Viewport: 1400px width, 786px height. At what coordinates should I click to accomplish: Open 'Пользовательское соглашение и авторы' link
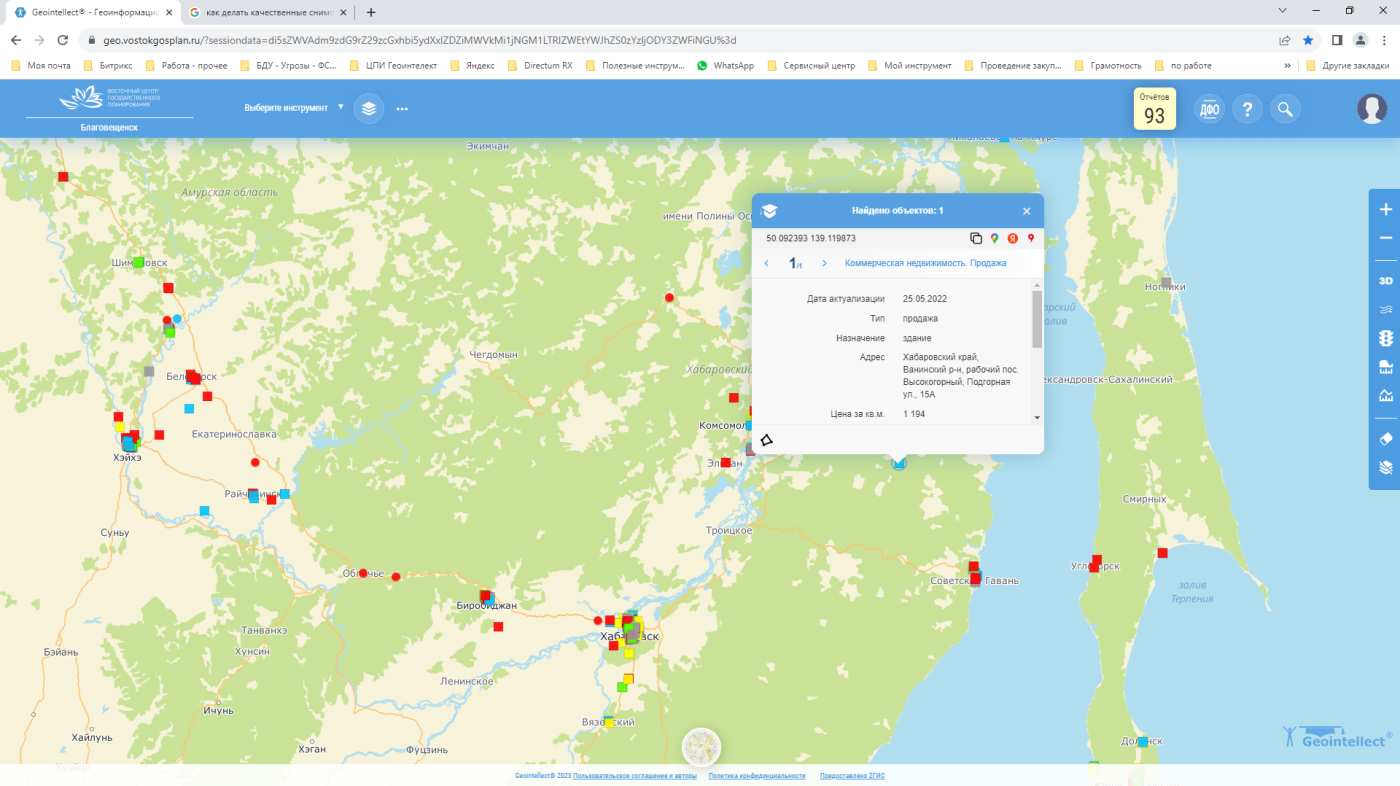click(x=635, y=776)
